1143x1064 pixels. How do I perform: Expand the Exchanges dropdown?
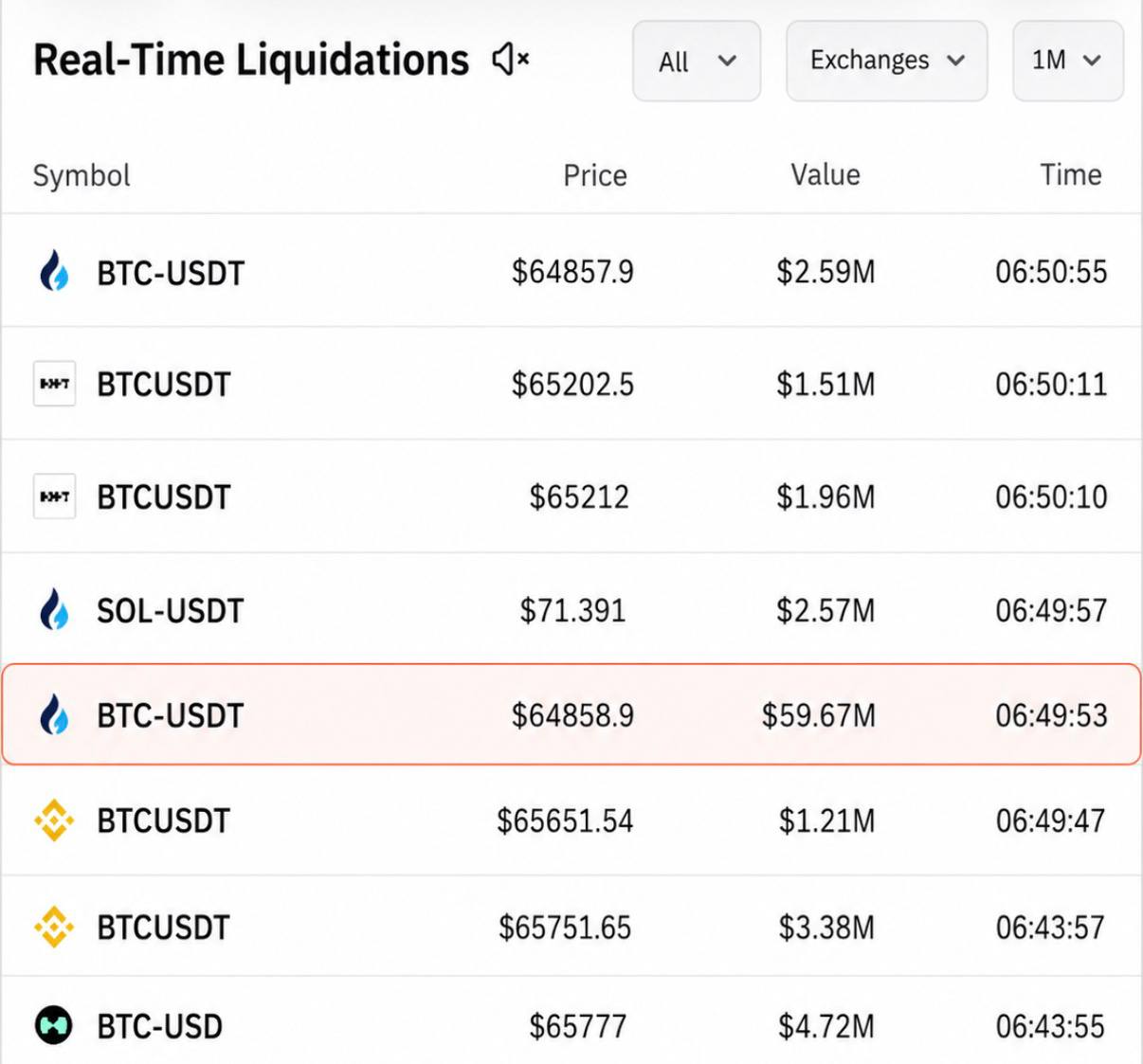coord(887,61)
